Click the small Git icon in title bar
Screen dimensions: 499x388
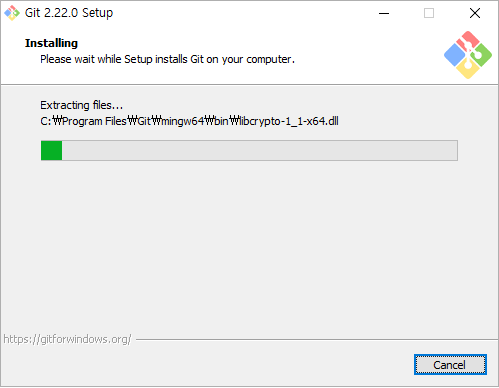[x=12, y=13]
